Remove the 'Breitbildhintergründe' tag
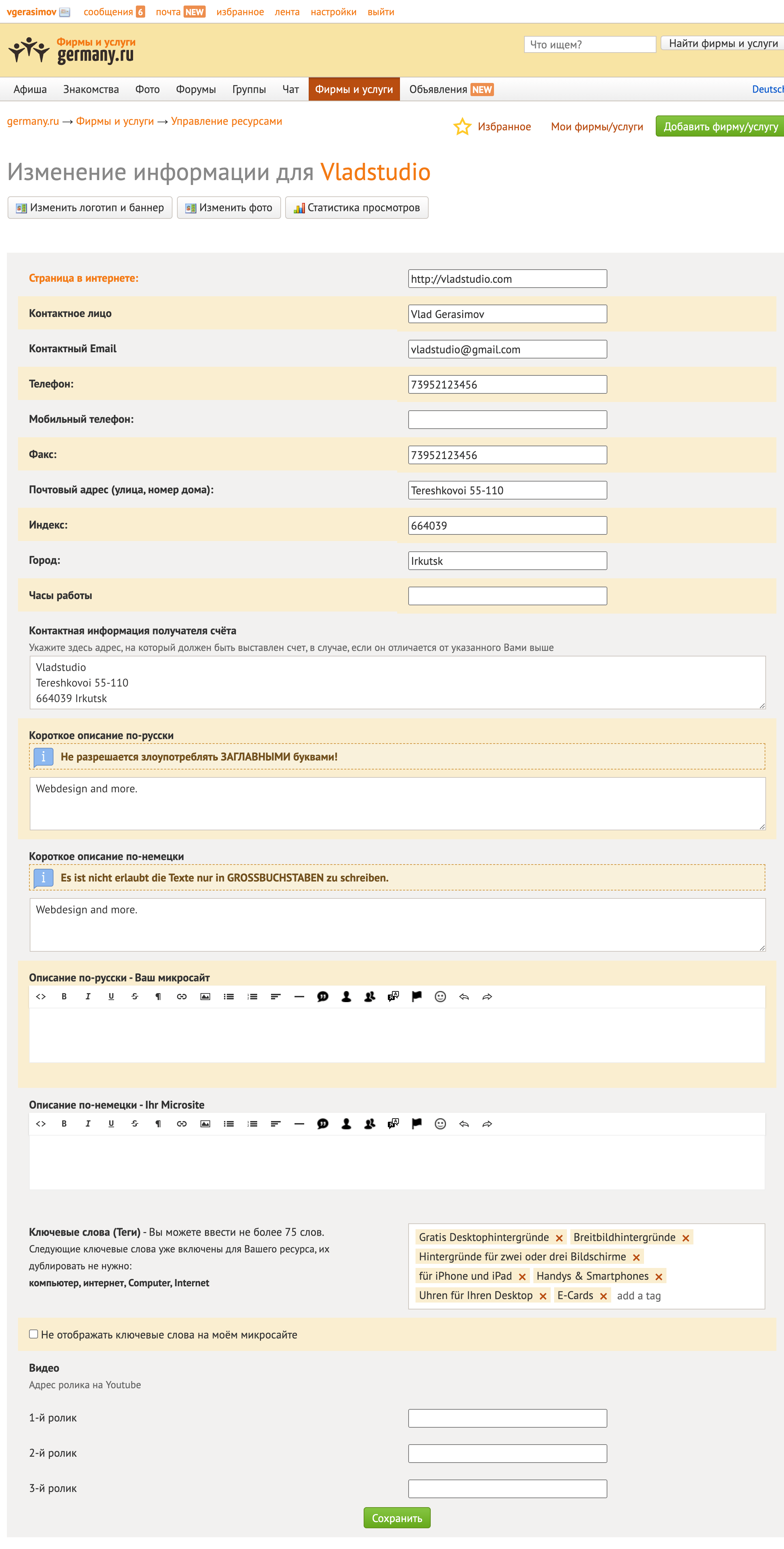The width and height of the screenshot is (784, 1549). 685,1238
